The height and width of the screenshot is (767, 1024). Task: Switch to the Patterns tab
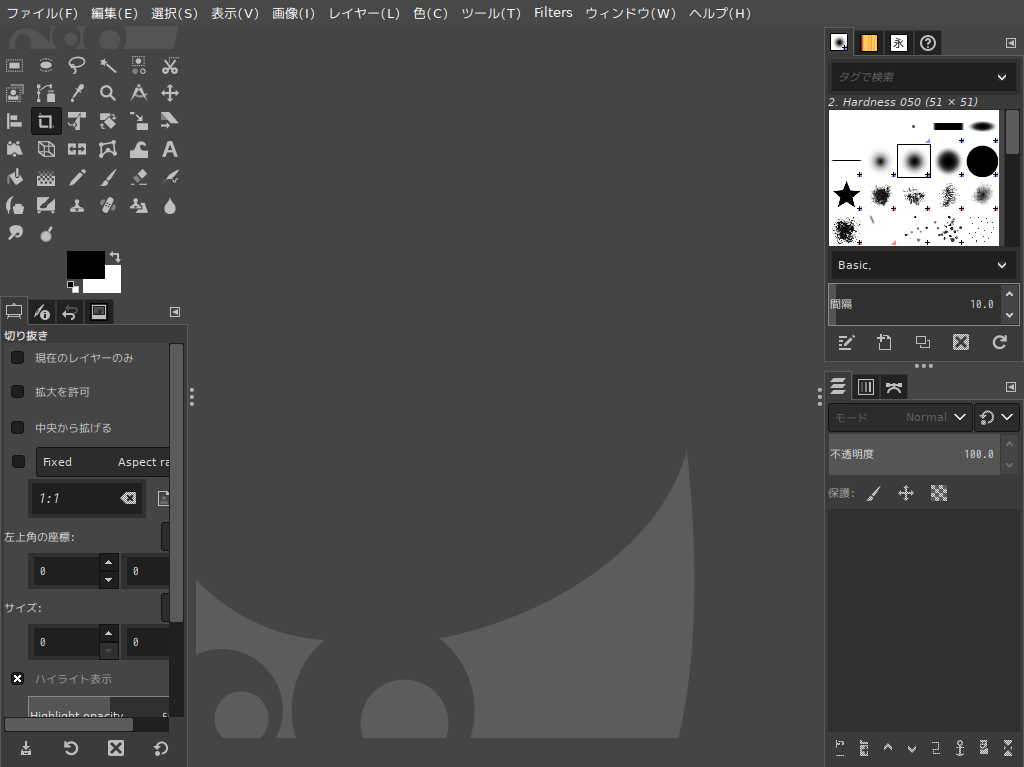pyautogui.click(x=869, y=43)
